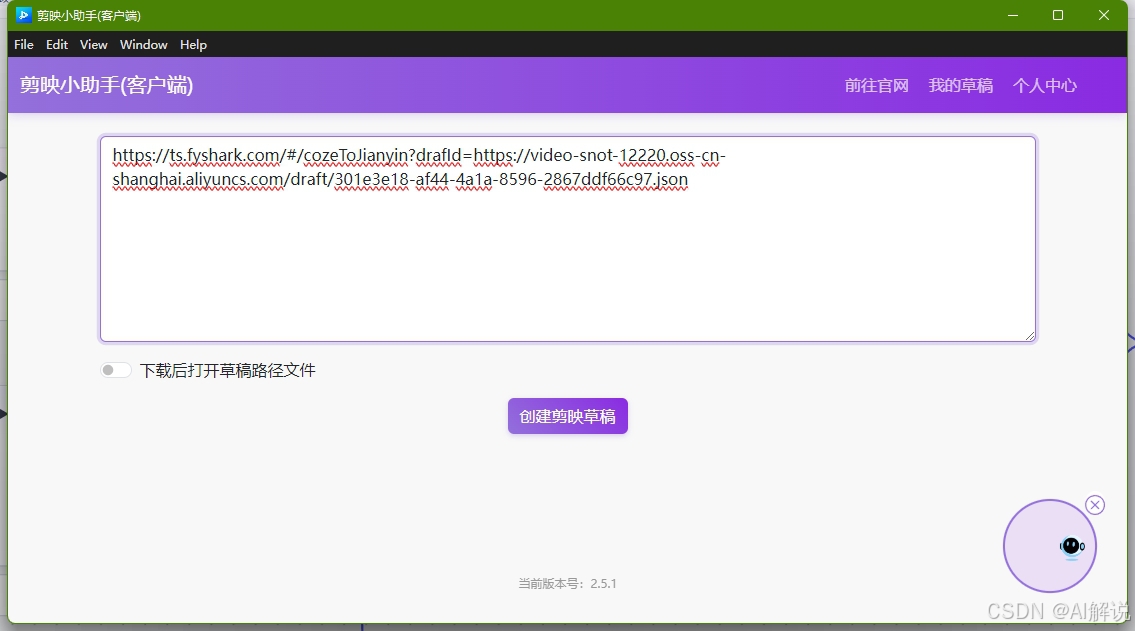Click the text area resize handle
This screenshot has width=1135, height=631.
coord(1030,336)
